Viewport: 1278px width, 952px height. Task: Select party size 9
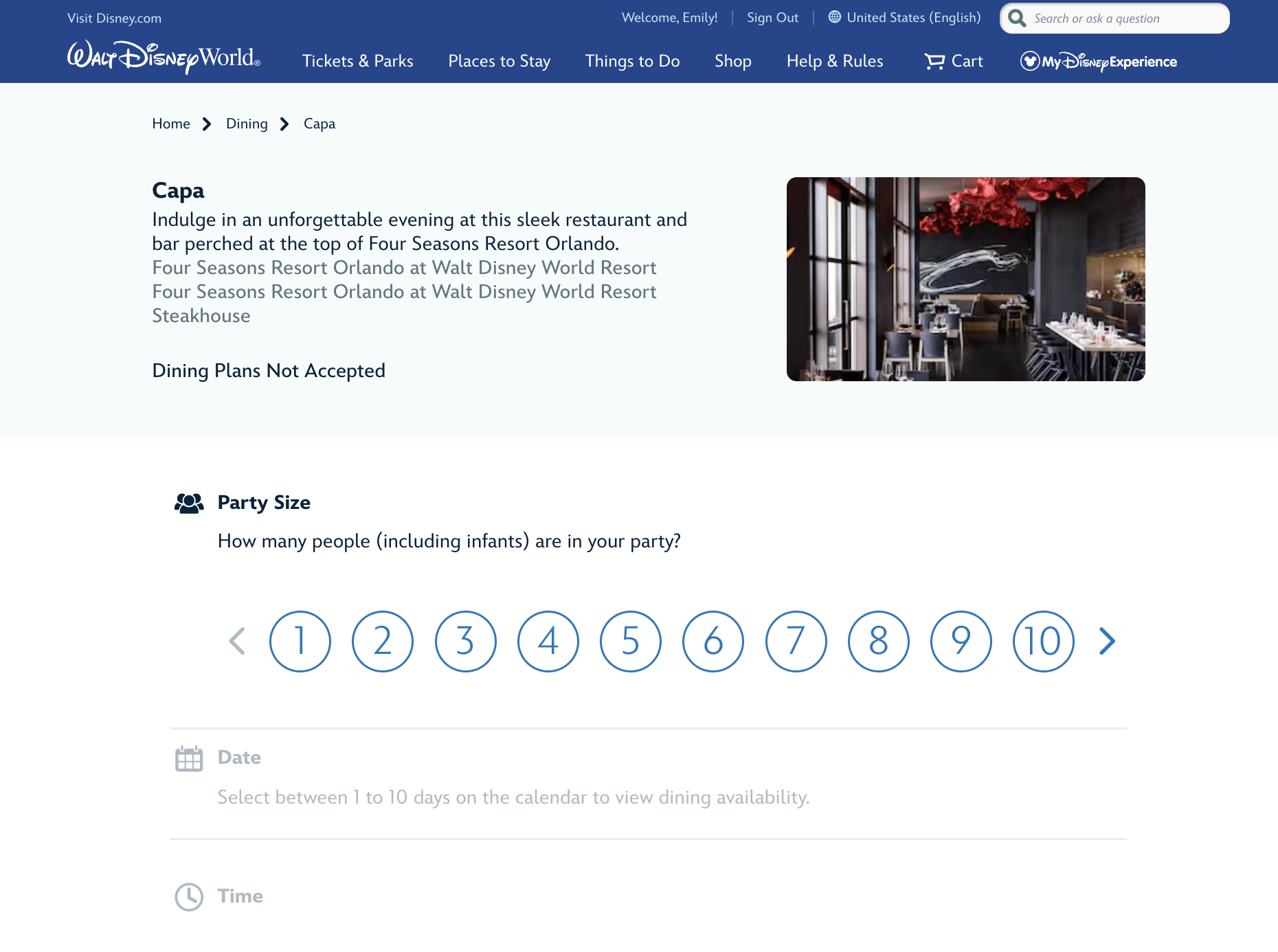pos(961,642)
